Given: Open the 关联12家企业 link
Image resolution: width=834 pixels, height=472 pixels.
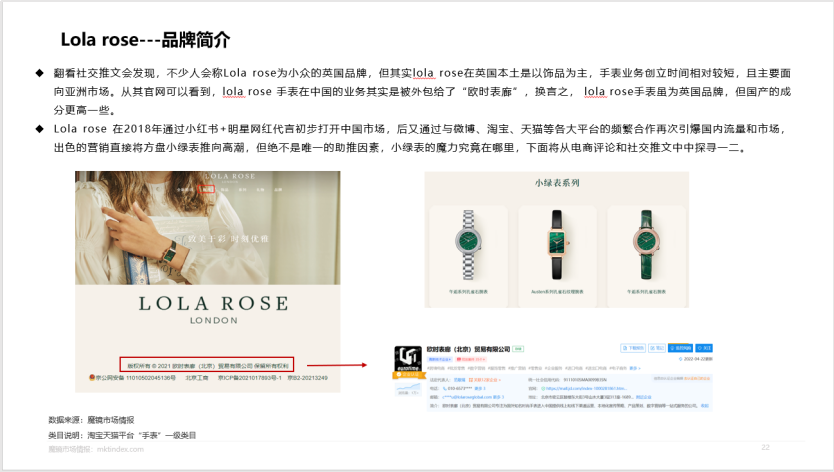Looking at the screenshot, I should tap(485, 380).
